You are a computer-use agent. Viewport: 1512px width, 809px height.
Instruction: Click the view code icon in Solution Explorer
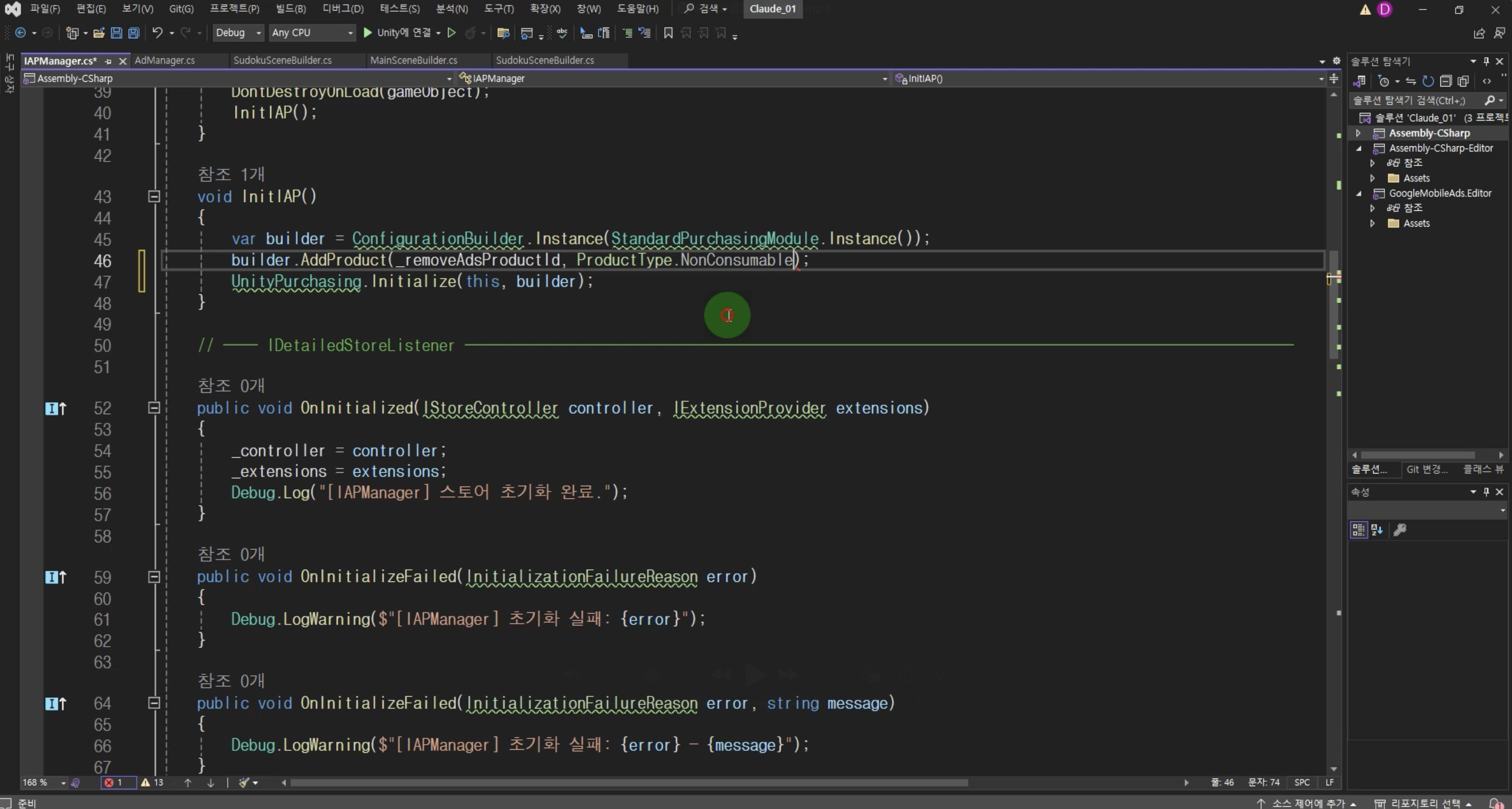(x=1486, y=81)
